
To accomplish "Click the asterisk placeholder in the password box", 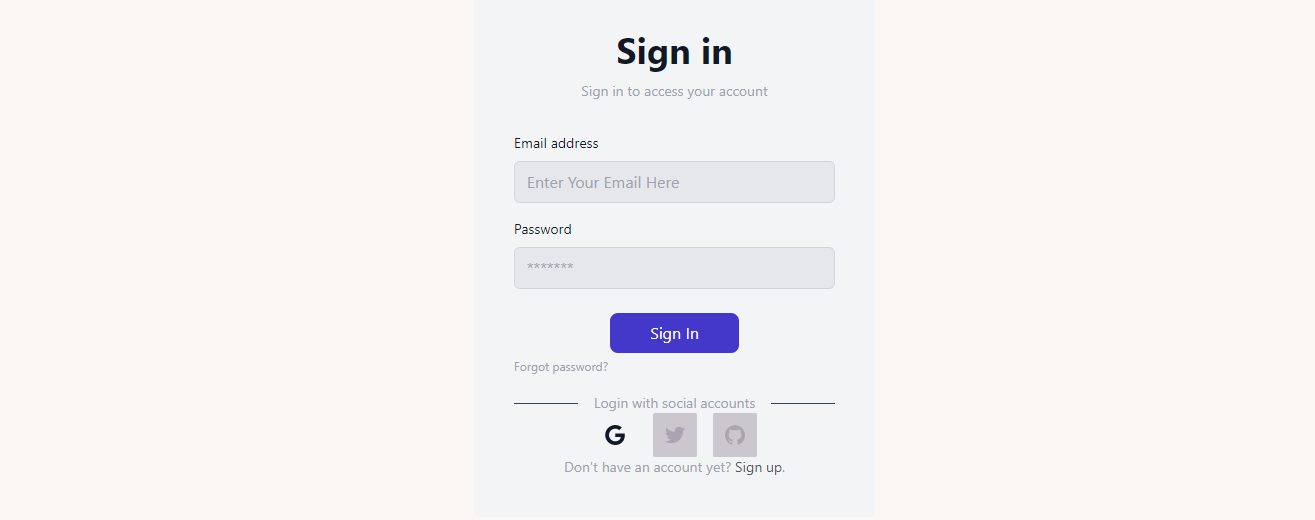I will click(x=550, y=268).
